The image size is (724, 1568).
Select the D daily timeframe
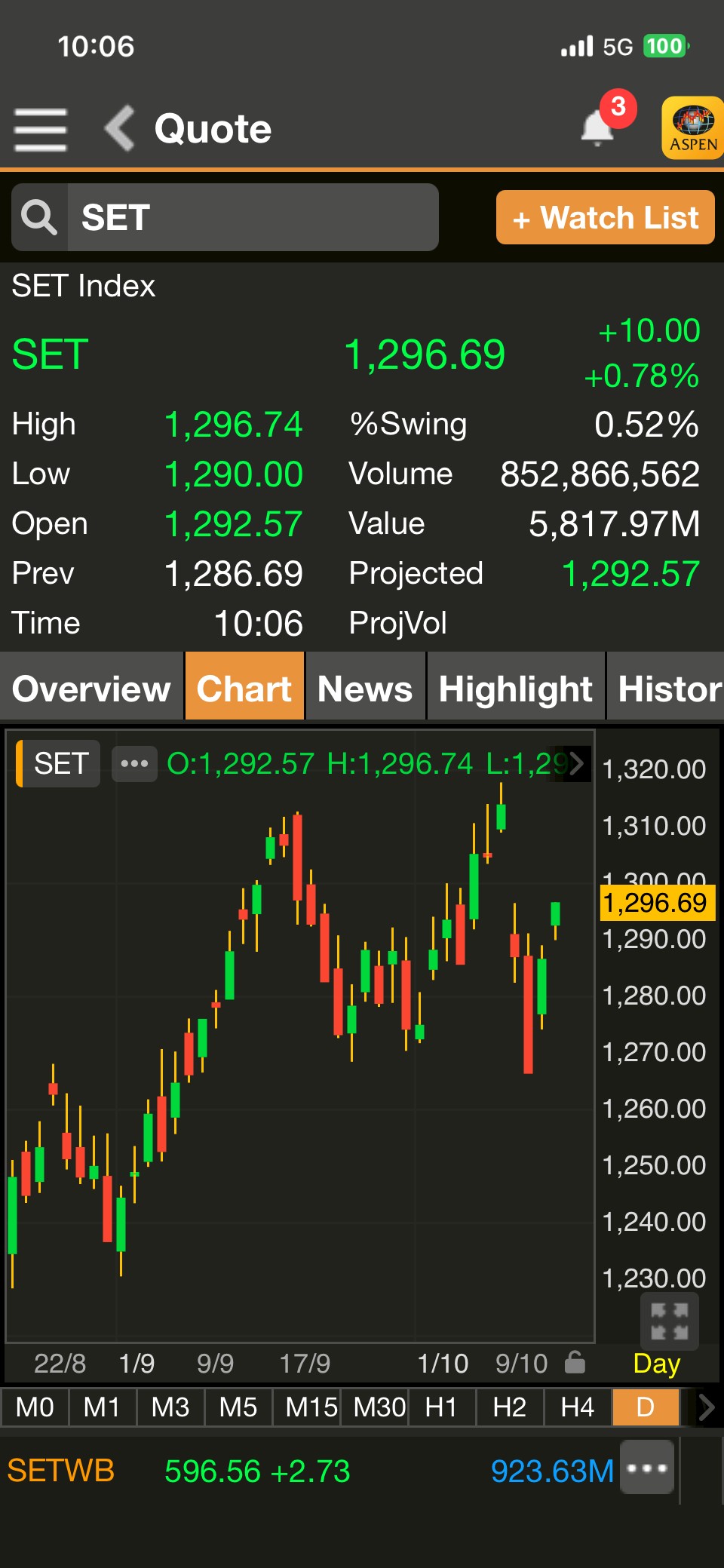coord(646,1407)
